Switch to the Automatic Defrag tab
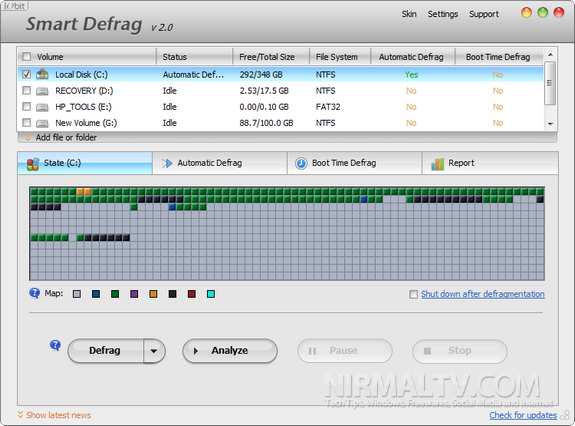This screenshot has width=575, height=426. [x=220, y=163]
